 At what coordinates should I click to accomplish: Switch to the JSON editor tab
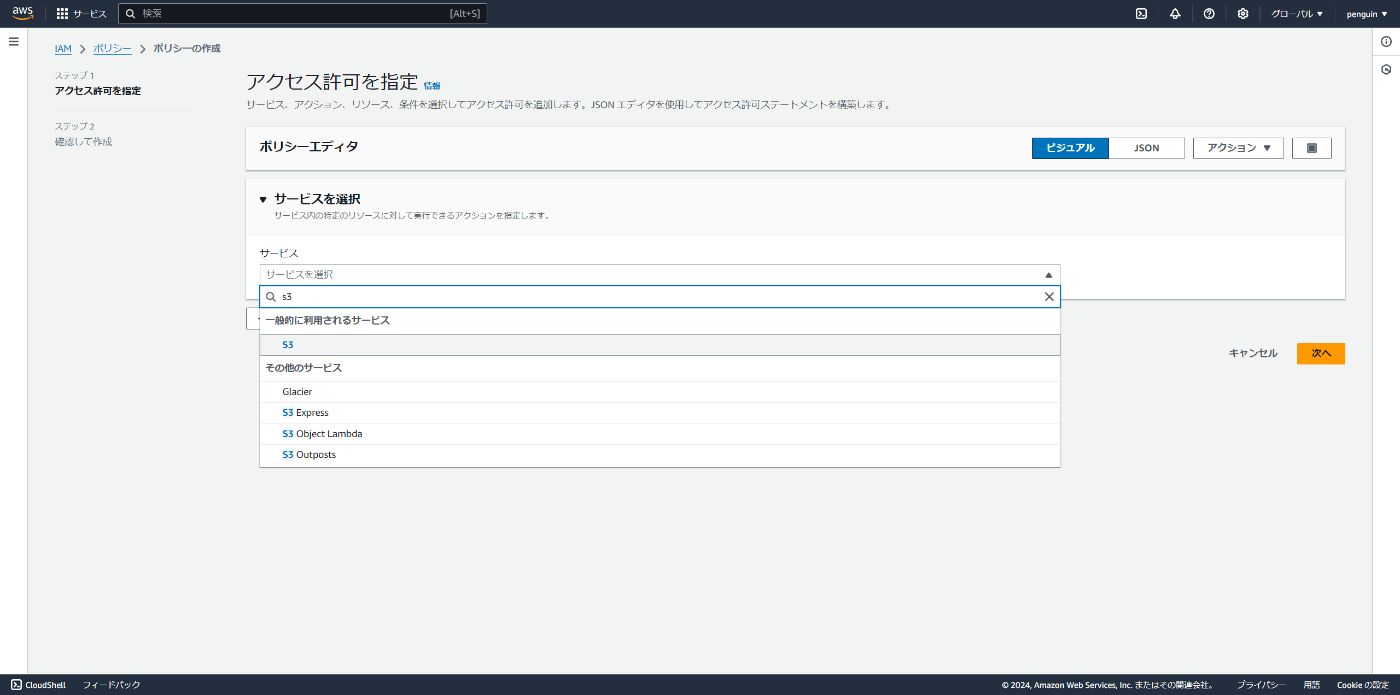(1147, 148)
